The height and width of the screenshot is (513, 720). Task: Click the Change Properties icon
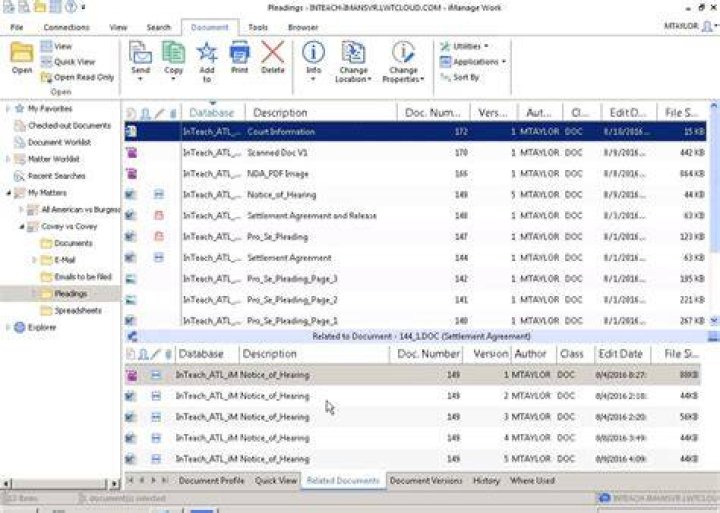[403, 52]
